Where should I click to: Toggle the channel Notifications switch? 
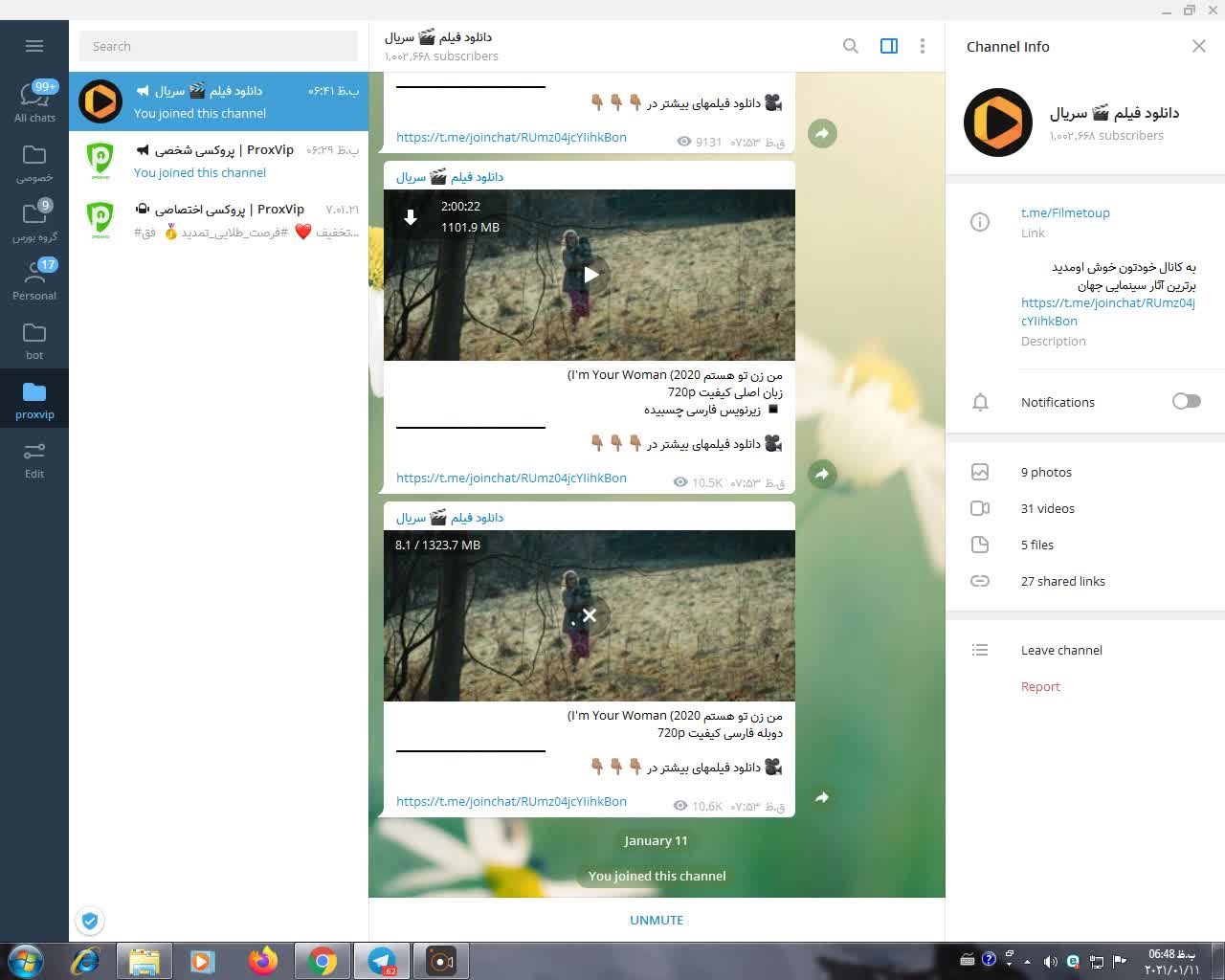click(1186, 402)
